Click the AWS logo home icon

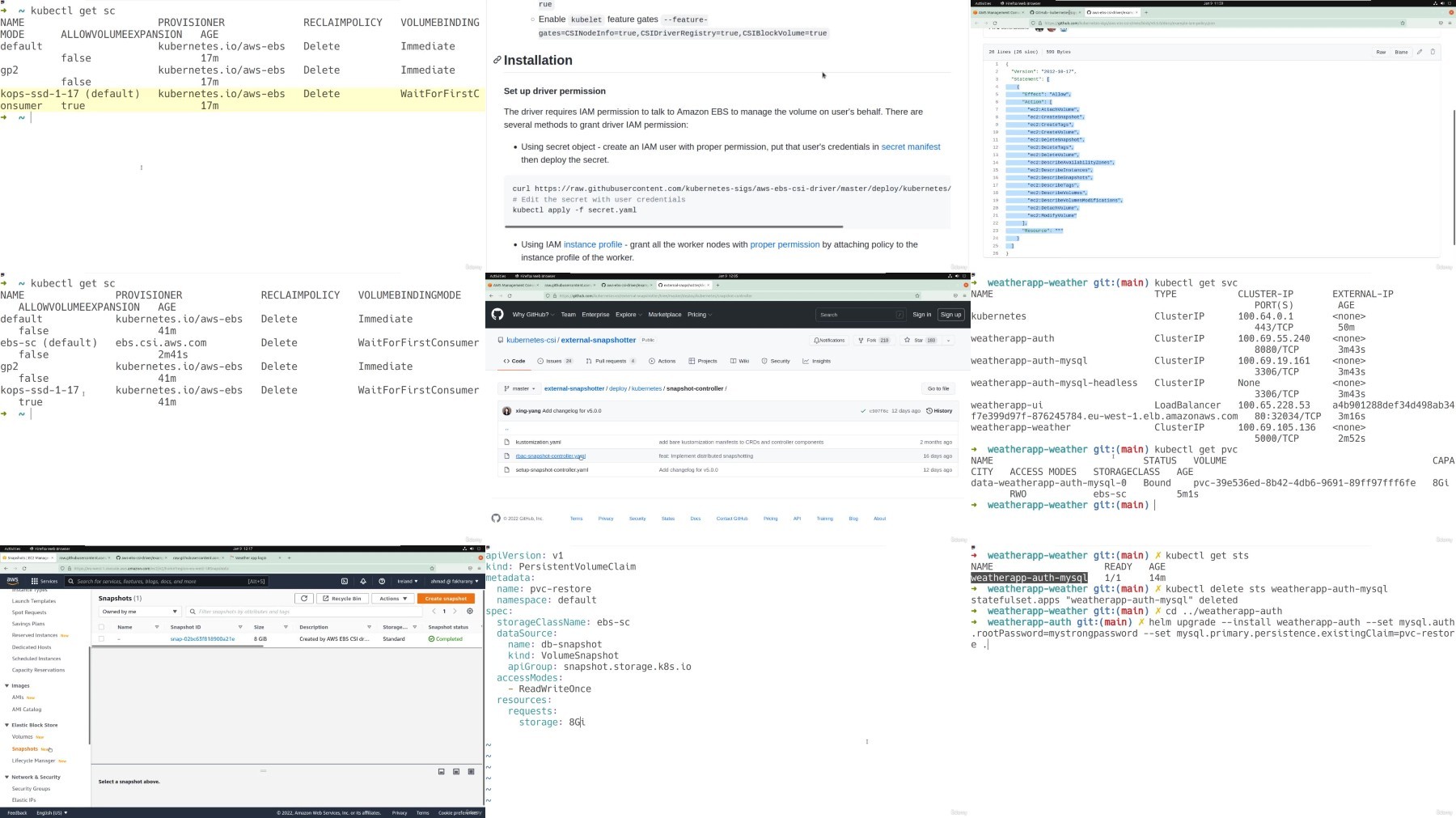click(x=13, y=581)
